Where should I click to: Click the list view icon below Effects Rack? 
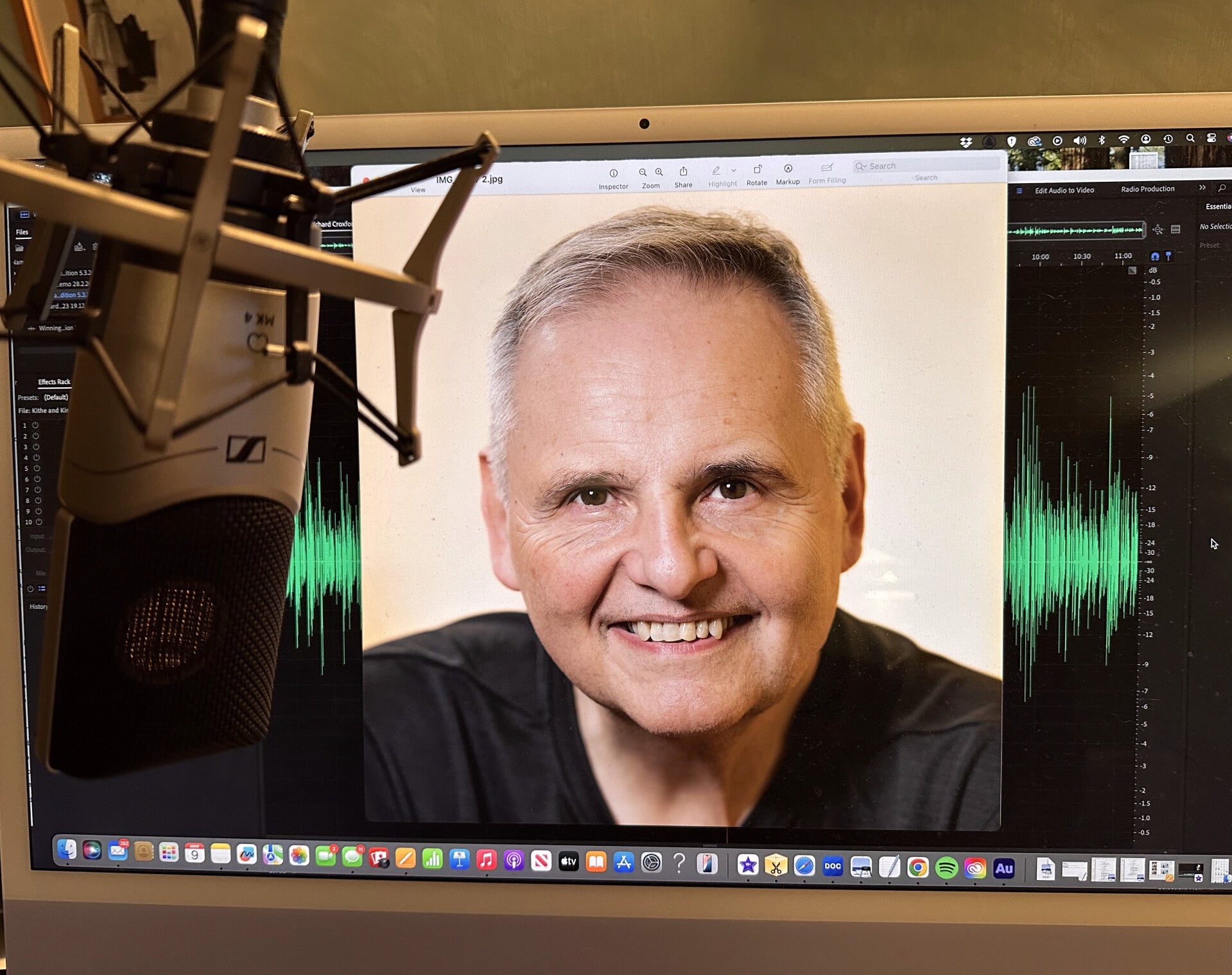coord(42,588)
